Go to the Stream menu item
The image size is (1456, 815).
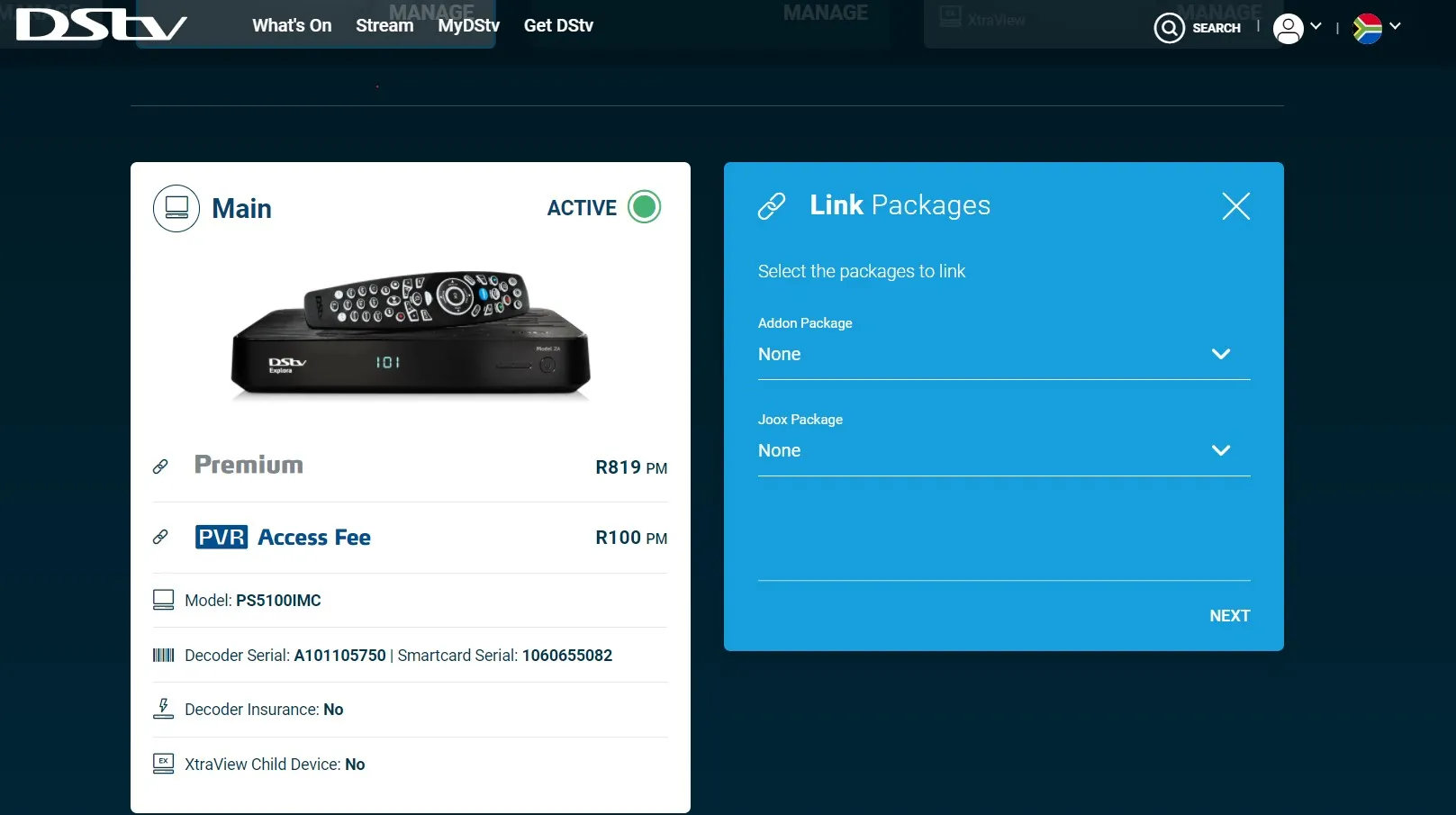pos(384,25)
